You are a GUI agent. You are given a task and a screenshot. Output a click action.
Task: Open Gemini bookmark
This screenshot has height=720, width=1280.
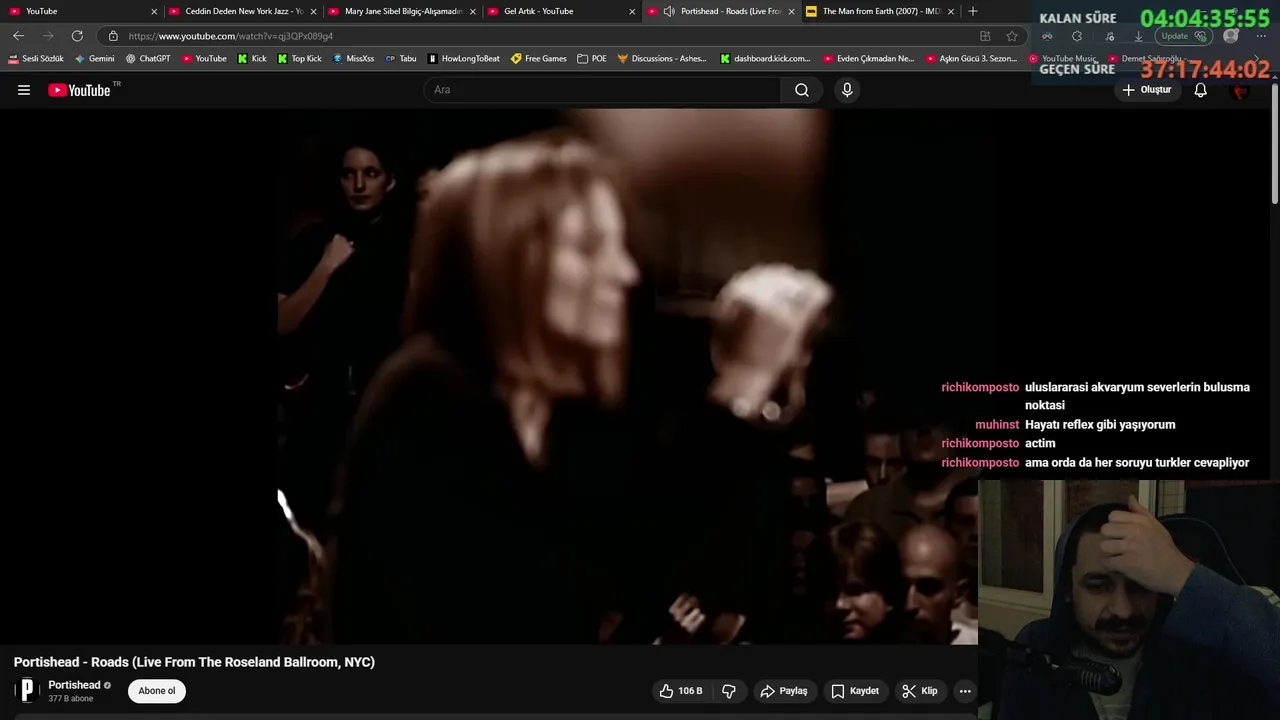[95, 58]
